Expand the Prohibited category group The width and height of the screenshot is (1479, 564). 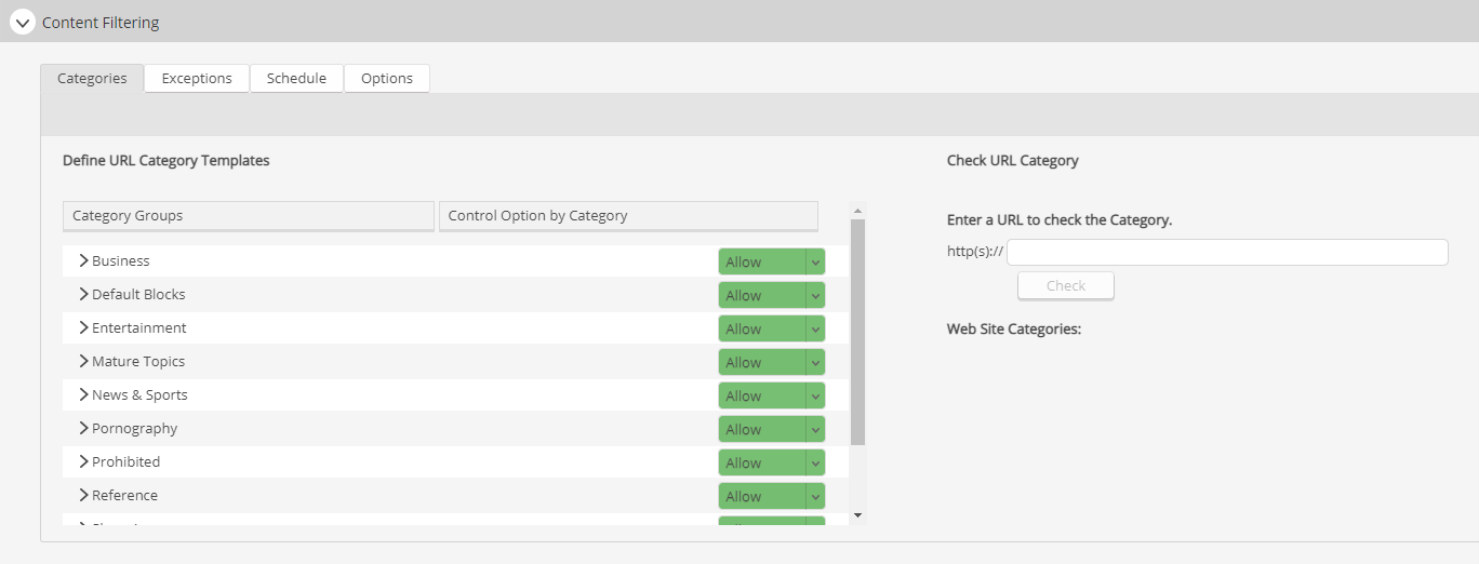pyautogui.click(x=84, y=461)
